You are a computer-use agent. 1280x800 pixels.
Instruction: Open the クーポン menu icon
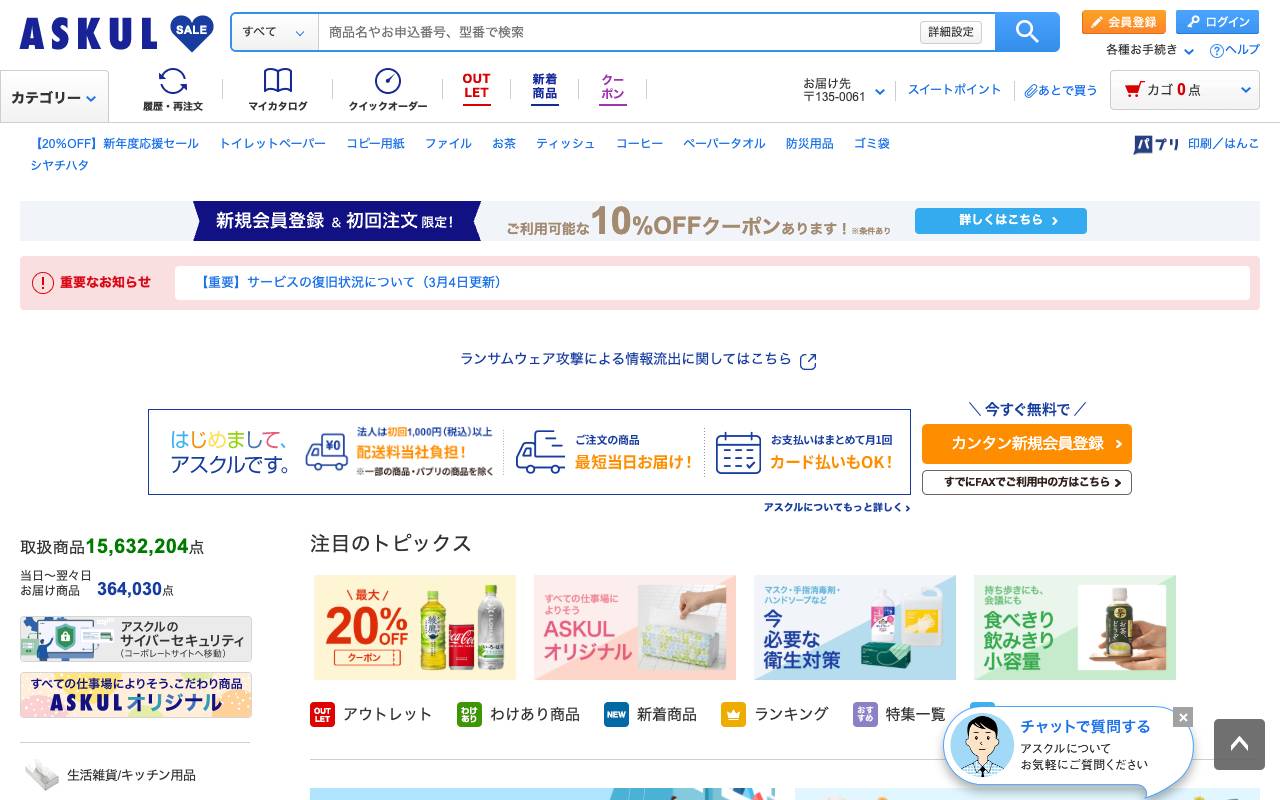612,88
